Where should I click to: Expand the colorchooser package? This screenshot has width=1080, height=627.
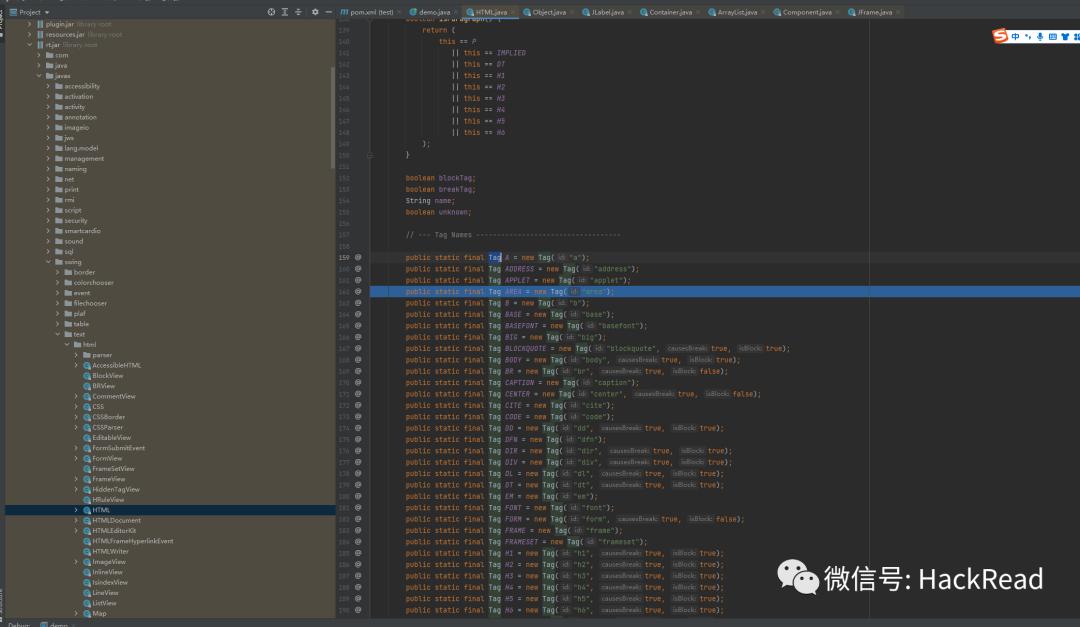58,282
